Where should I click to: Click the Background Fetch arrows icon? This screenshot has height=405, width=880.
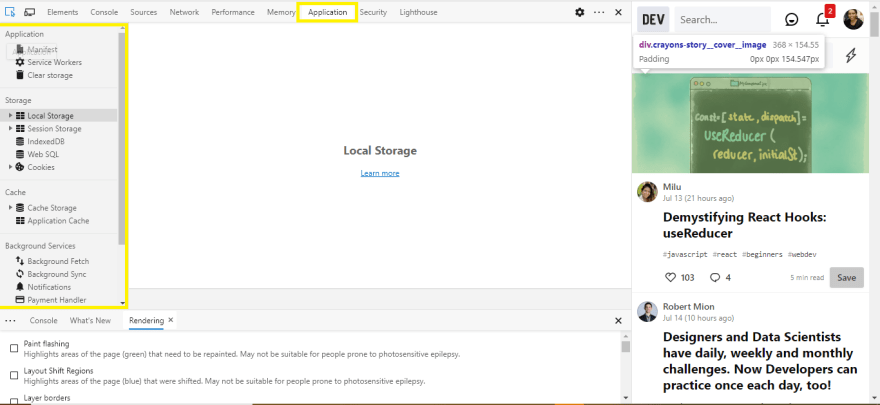coord(20,261)
